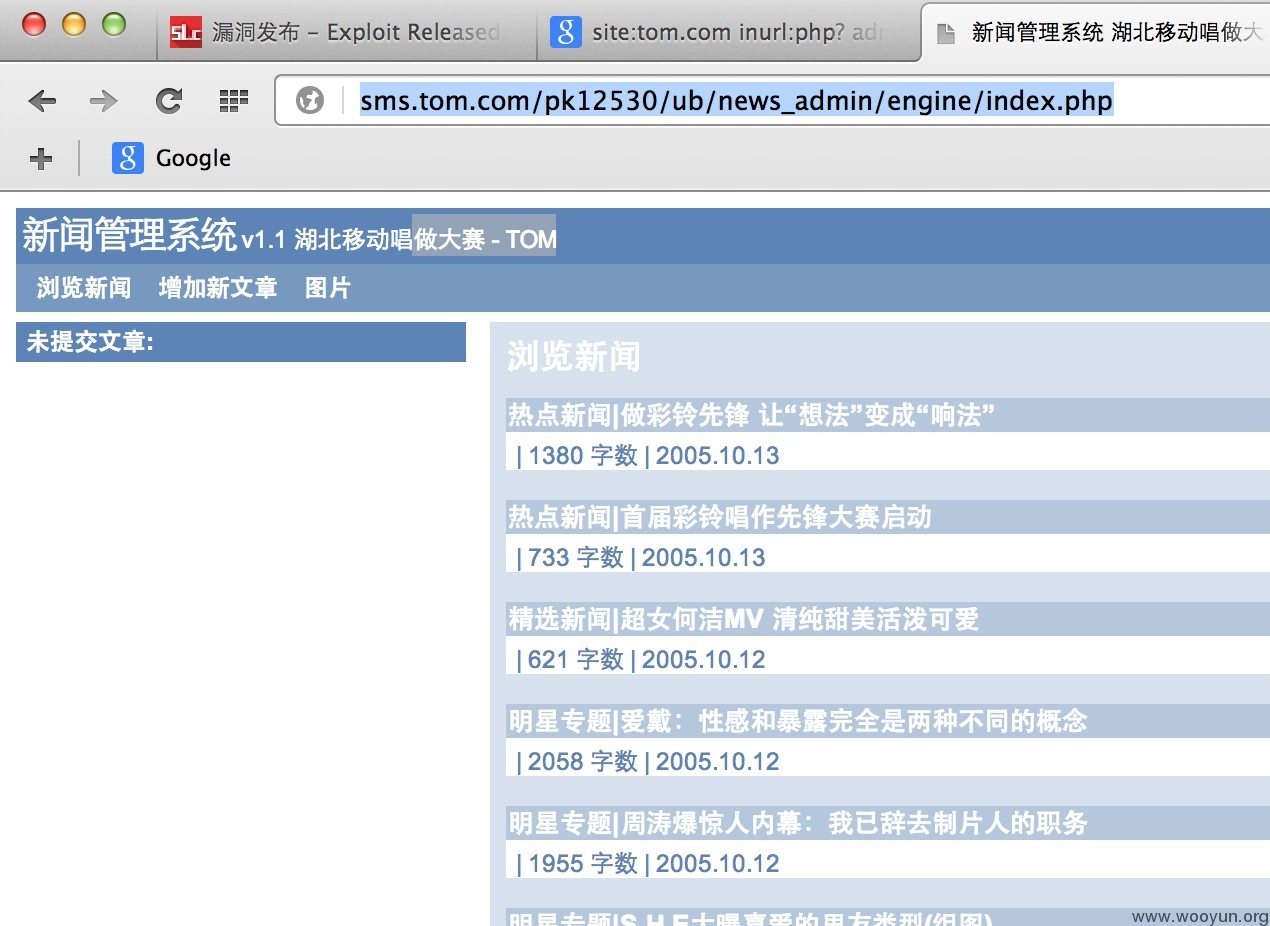Screen dimensions: 1270x926
Task: Click '621 字数 | 2005.10.12' info line
Action: point(640,659)
